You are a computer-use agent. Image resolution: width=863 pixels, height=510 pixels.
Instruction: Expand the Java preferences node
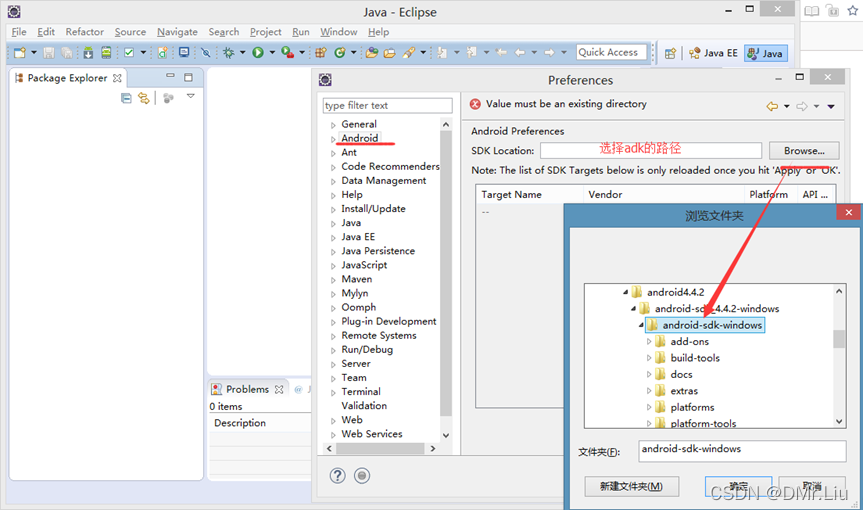click(333, 223)
